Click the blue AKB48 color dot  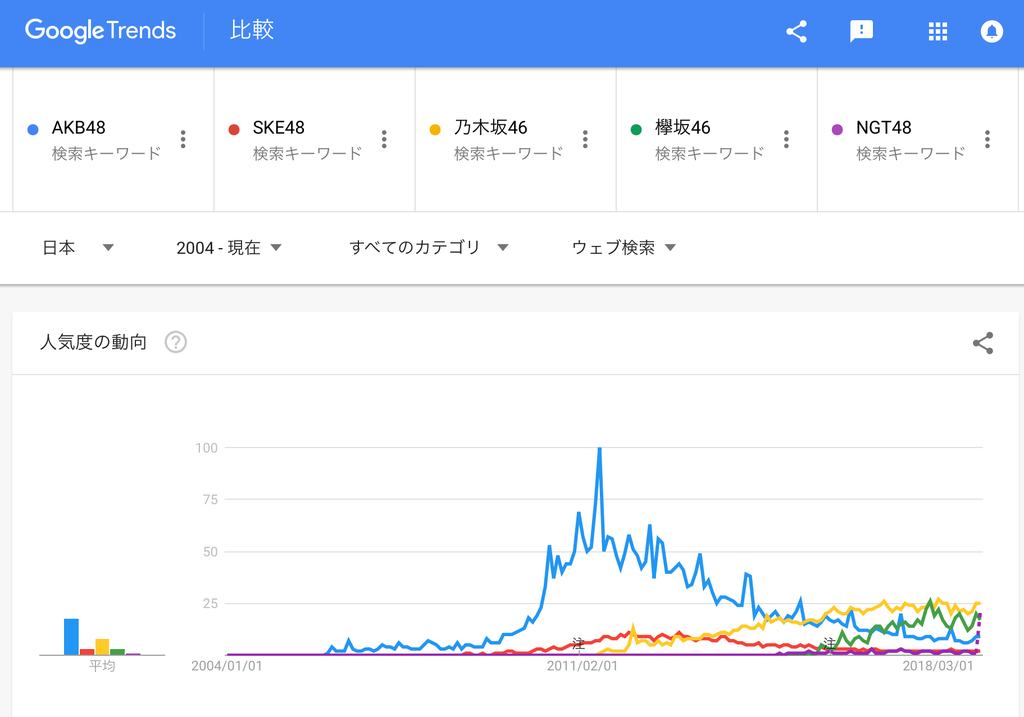point(33,129)
